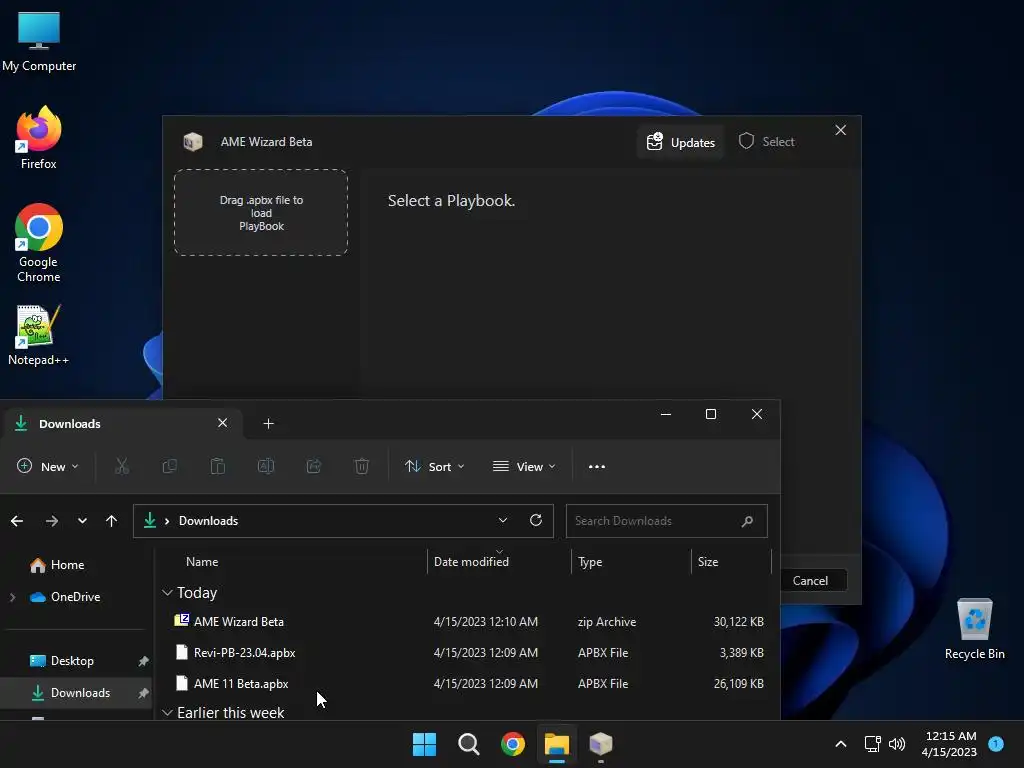Open the View dropdown menu
Image resolution: width=1024 pixels, height=768 pixels.
[524, 466]
